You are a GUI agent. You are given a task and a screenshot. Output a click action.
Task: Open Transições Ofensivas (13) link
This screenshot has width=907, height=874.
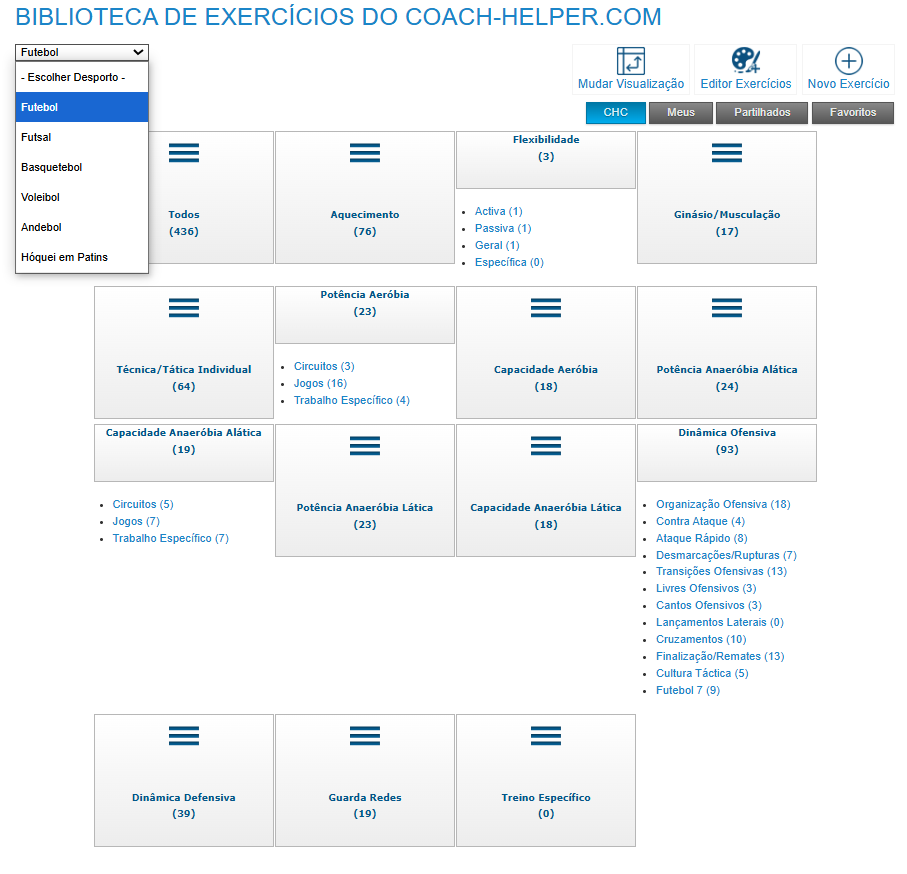coord(721,571)
